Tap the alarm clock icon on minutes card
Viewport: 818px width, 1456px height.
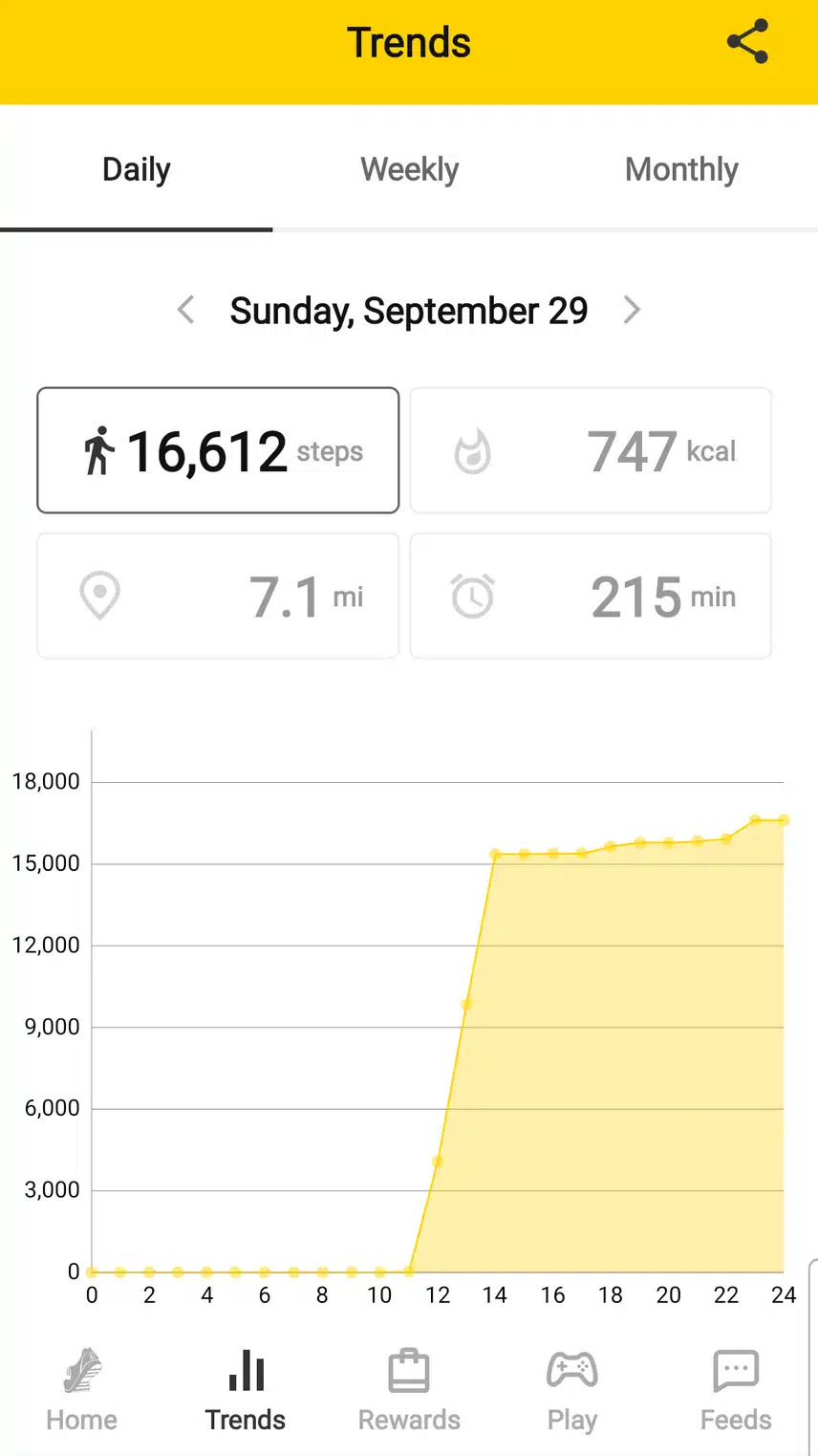pos(472,596)
